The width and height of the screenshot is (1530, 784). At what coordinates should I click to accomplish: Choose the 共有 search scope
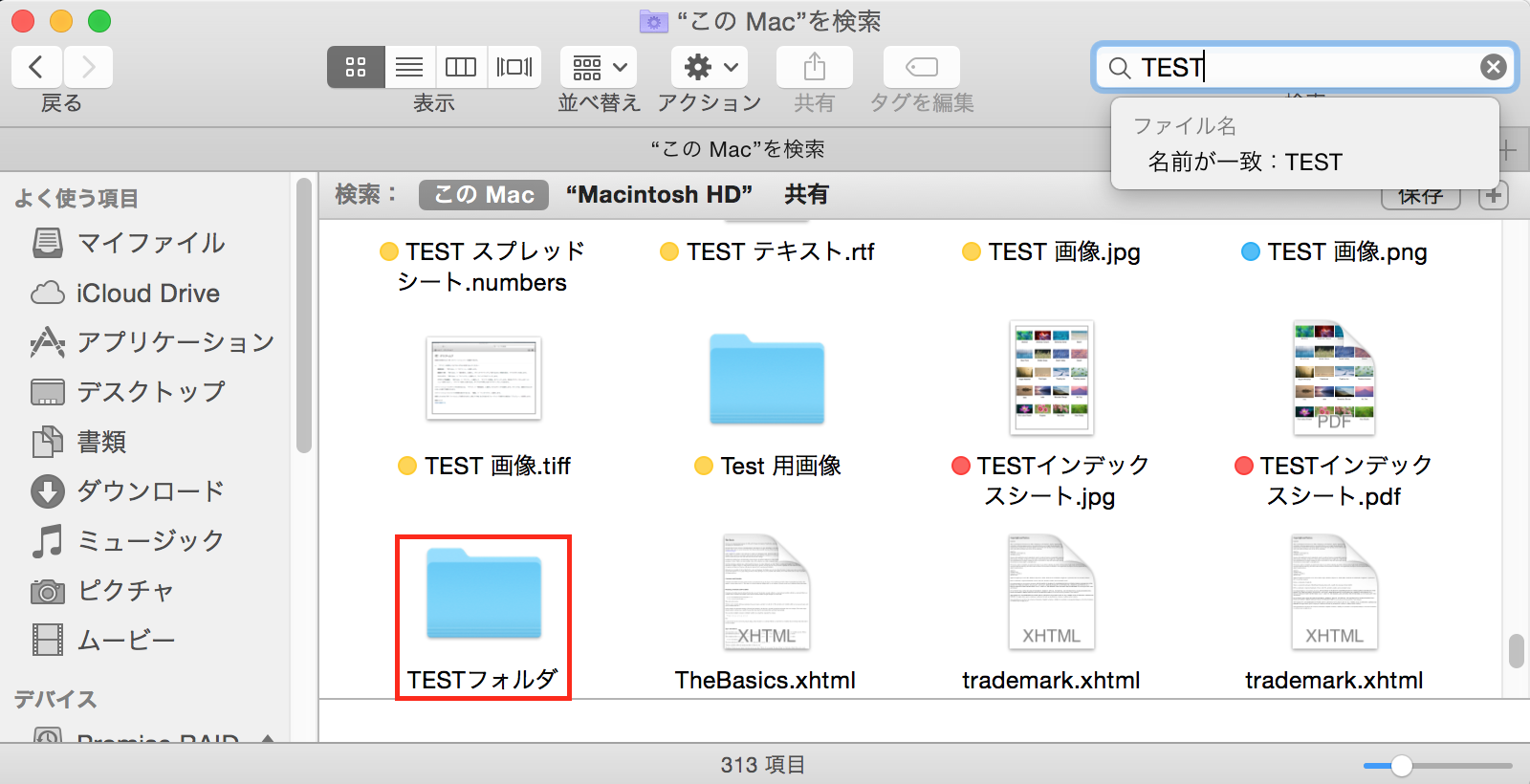(806, 195)
